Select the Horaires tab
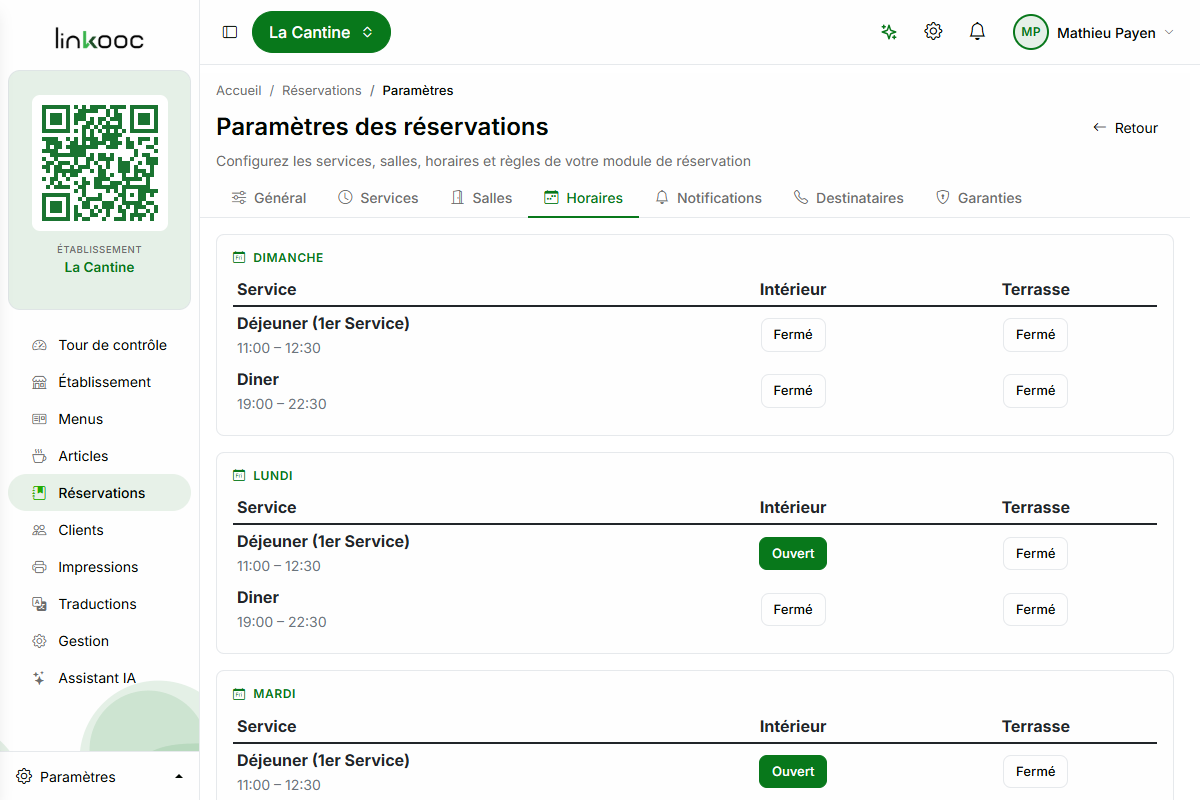Viewport: 1200px width, 800px height. coord(583,198)
